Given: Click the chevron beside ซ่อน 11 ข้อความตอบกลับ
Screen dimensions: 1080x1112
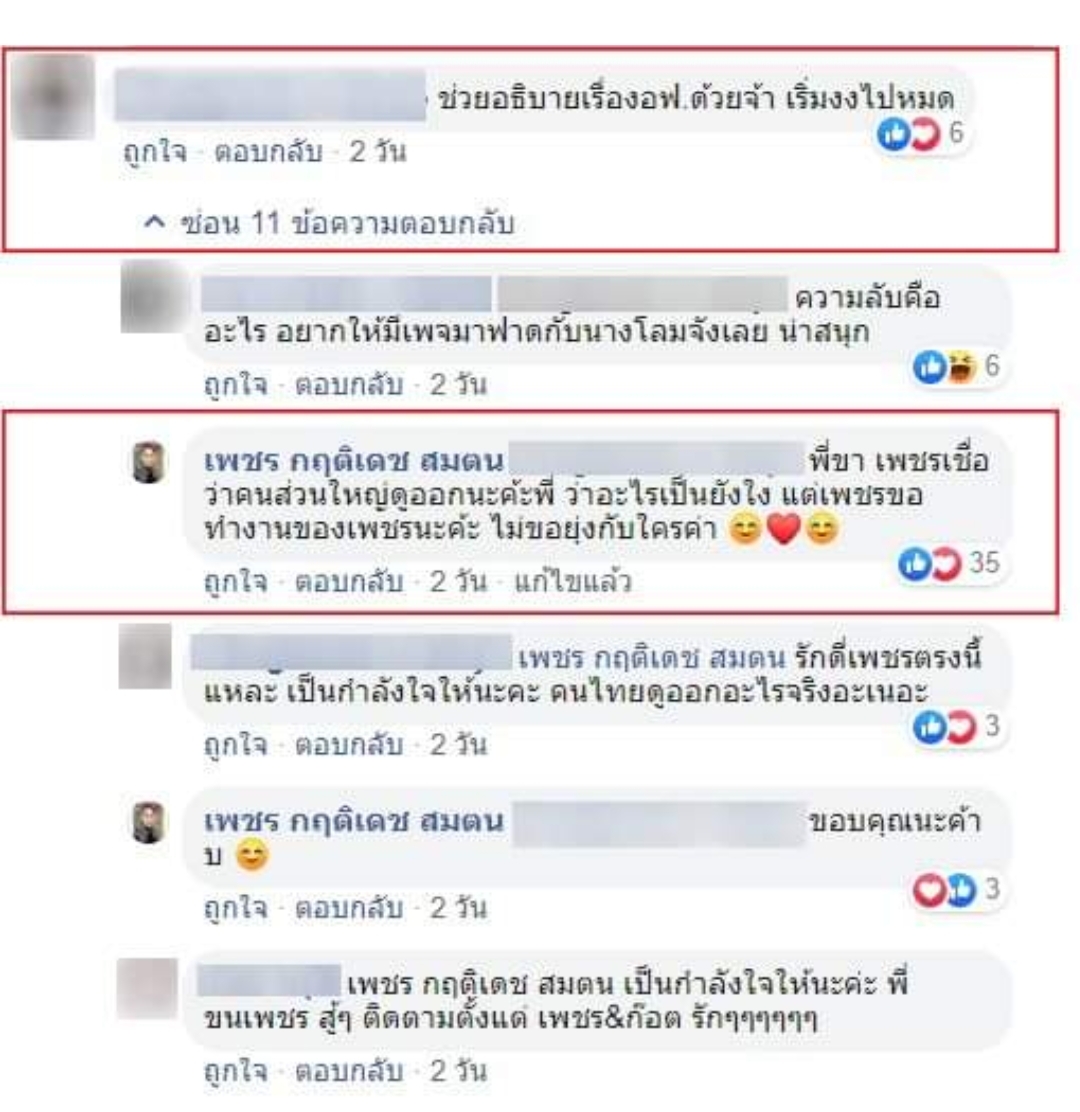Looking at the screenshot, I should (154, 223).
